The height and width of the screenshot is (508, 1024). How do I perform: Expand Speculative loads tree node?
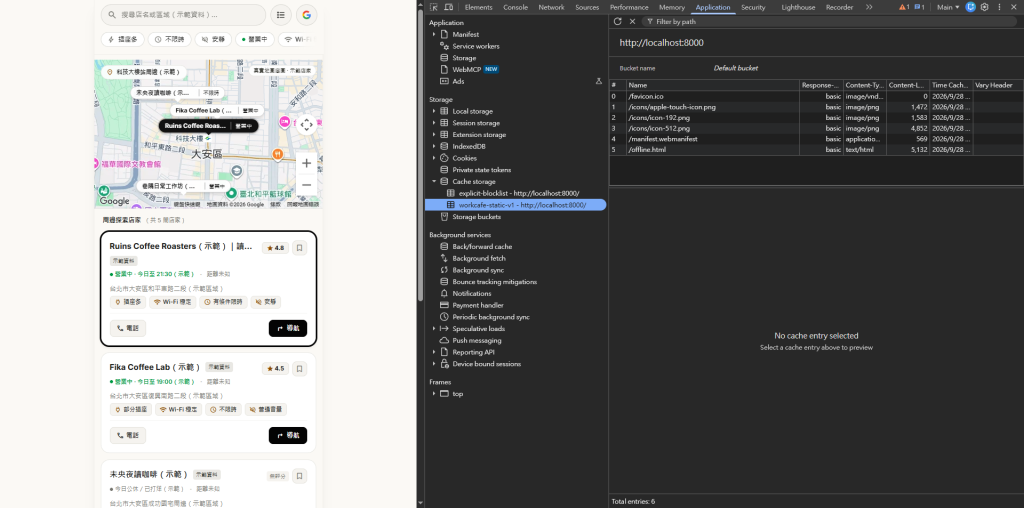point(434,329)
